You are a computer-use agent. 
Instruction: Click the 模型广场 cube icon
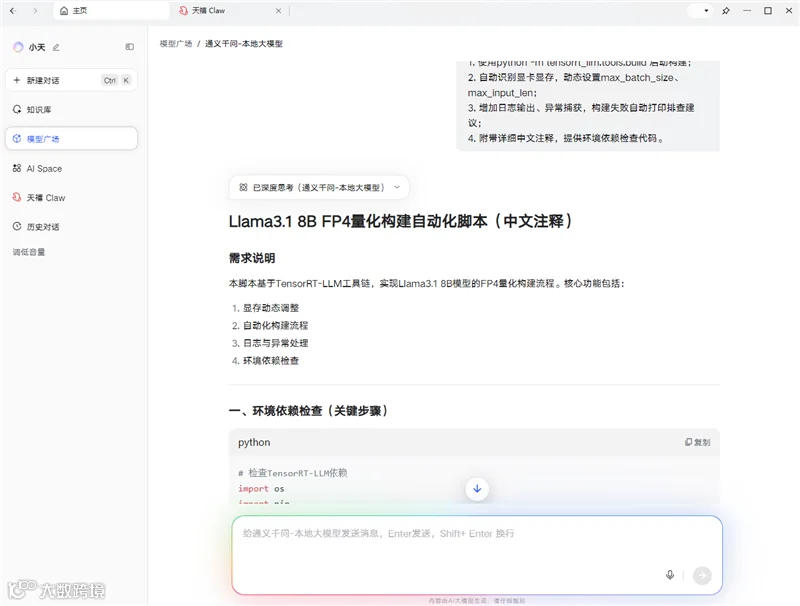pos(17,139)
